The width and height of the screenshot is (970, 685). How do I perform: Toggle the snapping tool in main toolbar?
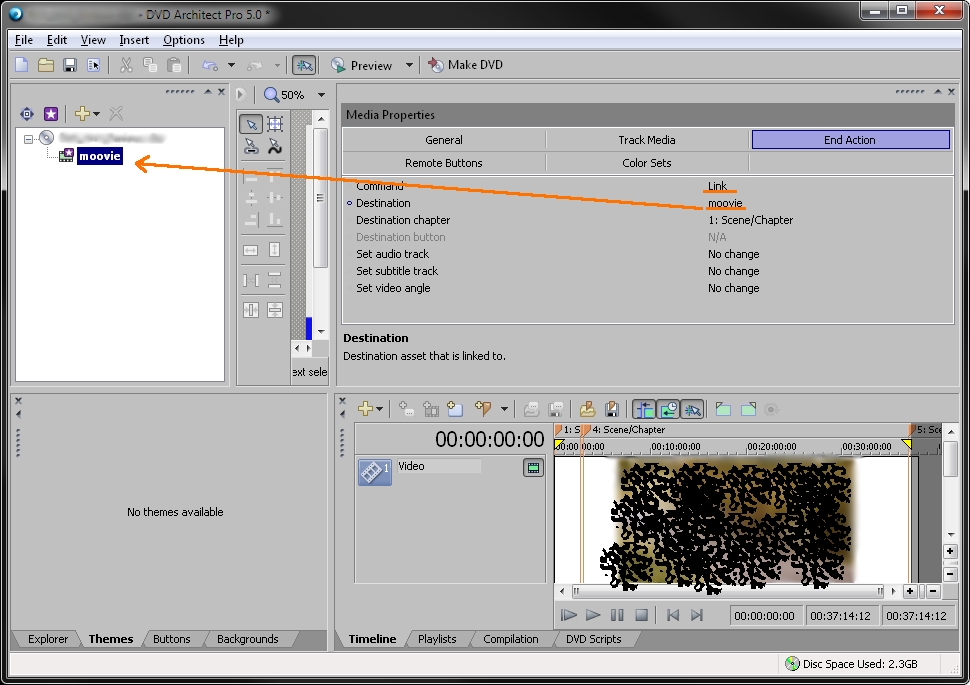pyautogui.click(x=304, y=65)
